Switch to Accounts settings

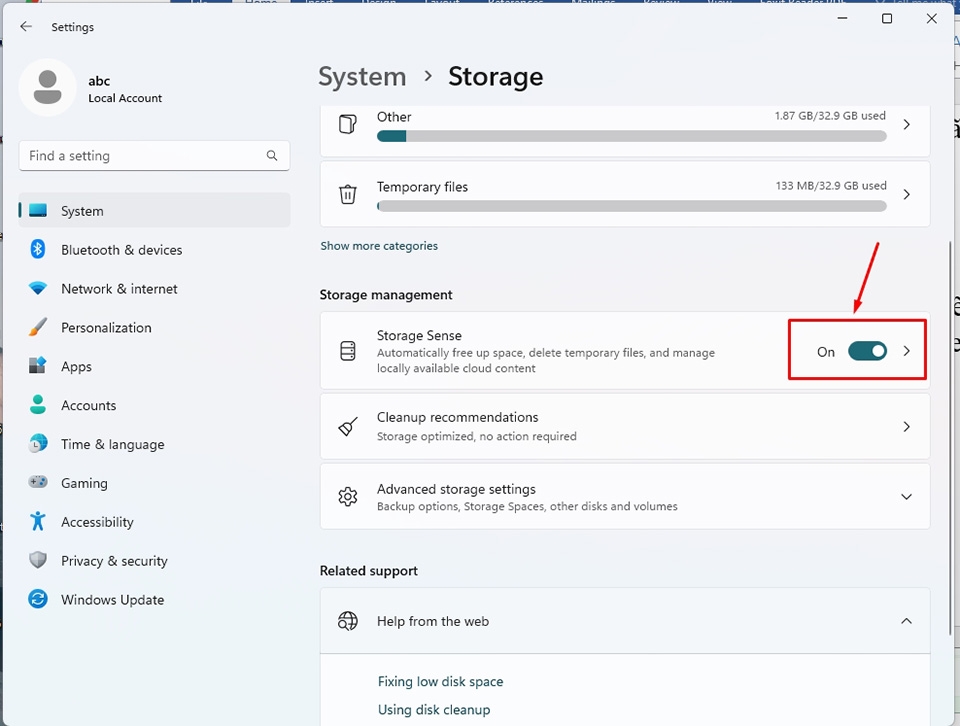coord(154,405)
